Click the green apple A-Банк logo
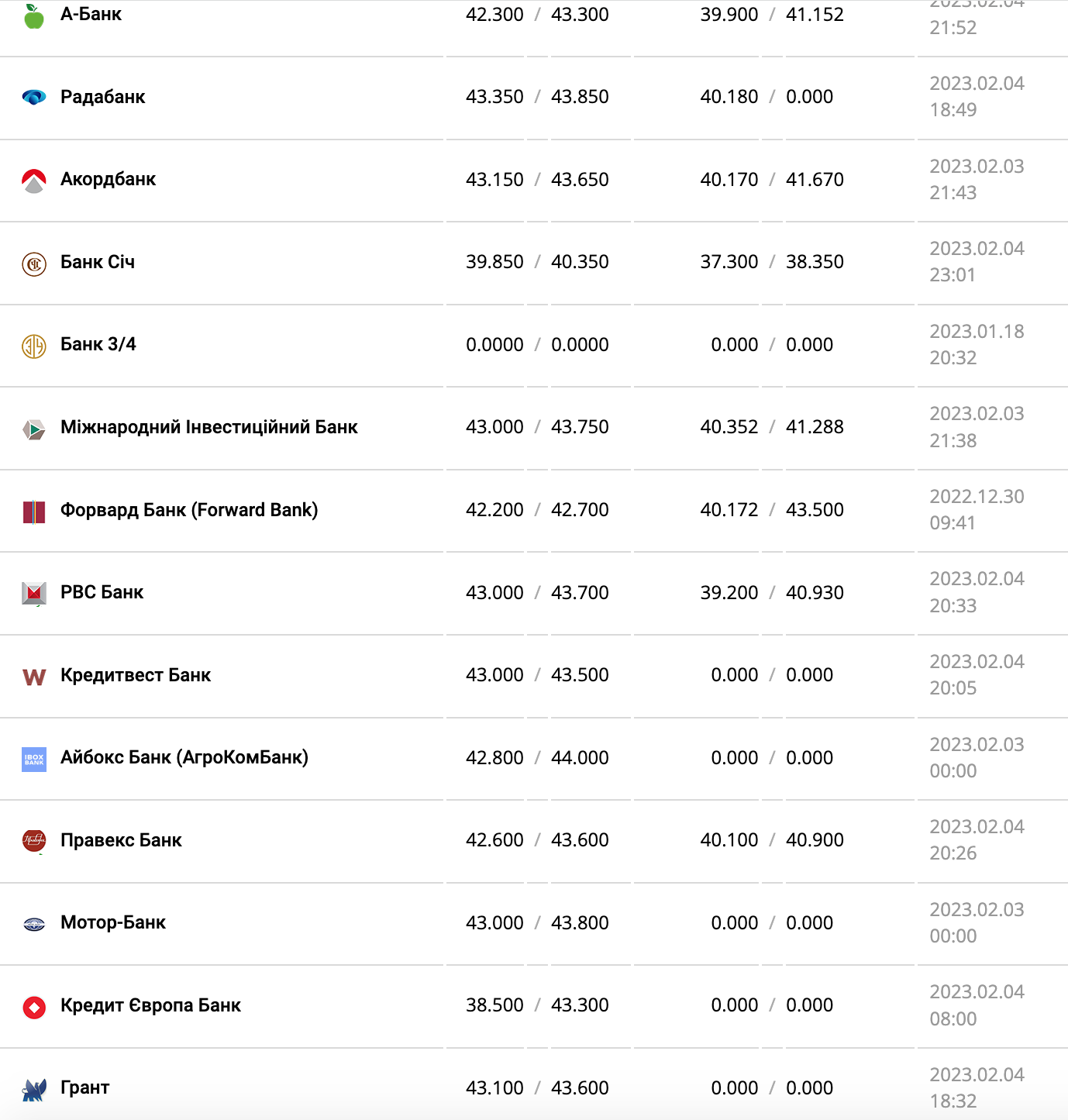This screenshot has height=1120, width=1068. point(34,16)
